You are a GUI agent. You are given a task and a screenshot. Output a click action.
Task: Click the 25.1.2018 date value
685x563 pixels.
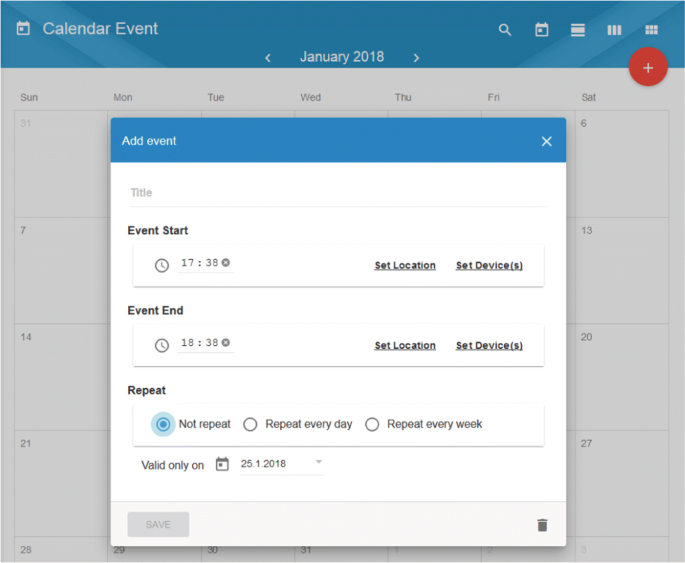click(263, 464)
